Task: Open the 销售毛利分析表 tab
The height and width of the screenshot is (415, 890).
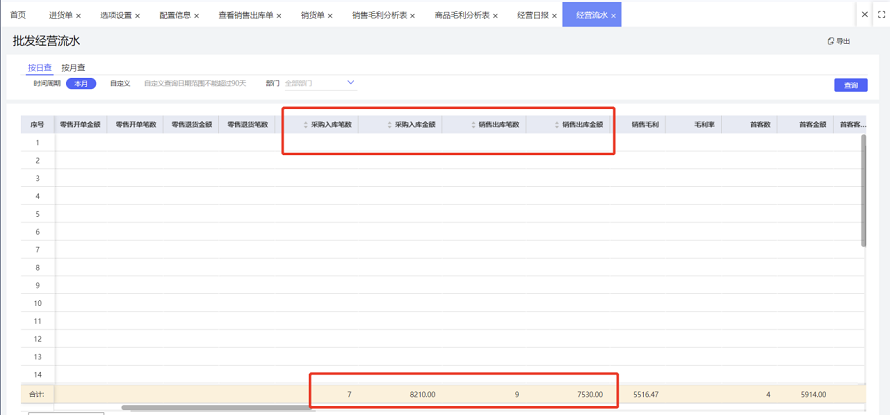Action: pyautogui.click(x=379, y=15)
